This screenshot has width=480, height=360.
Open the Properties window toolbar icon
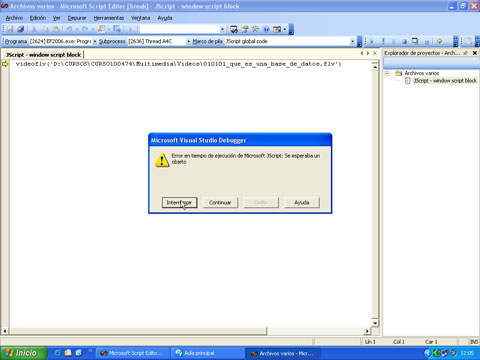245,29
